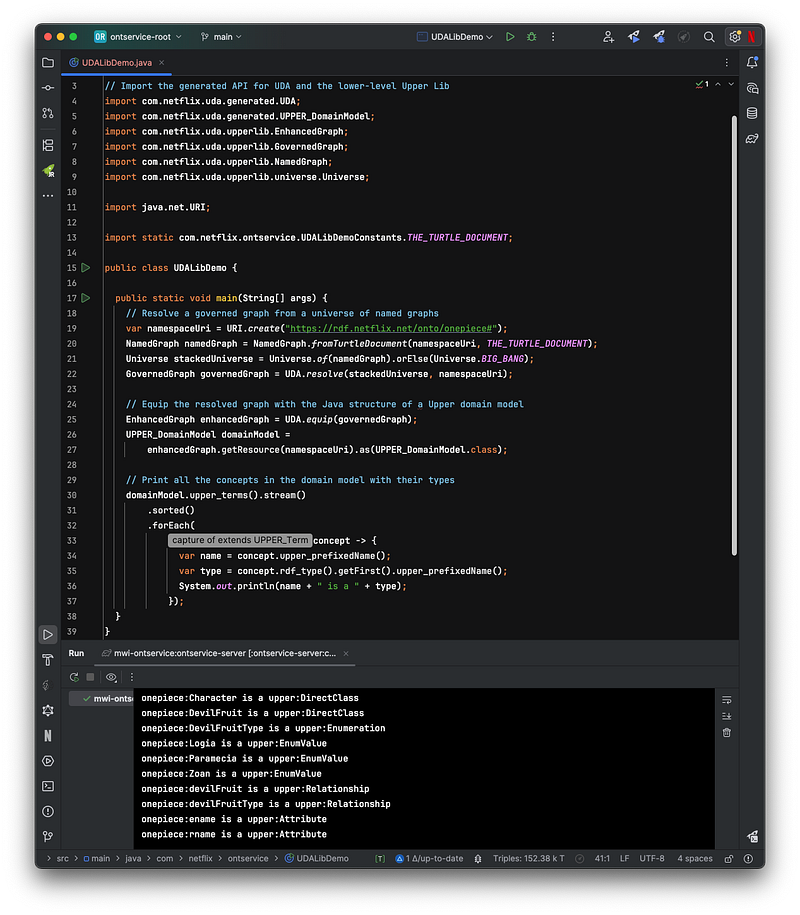Open the Commit tool window

(47, 88)
